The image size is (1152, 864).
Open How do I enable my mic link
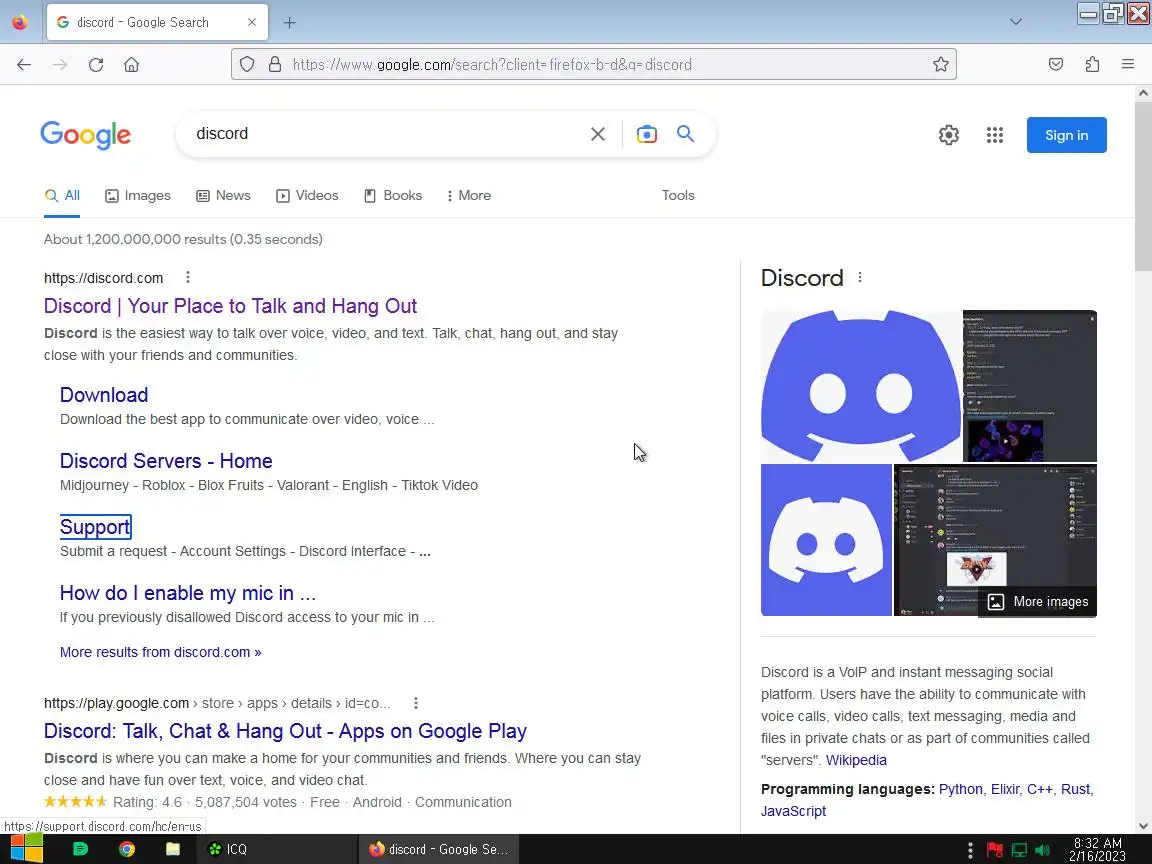187,593
